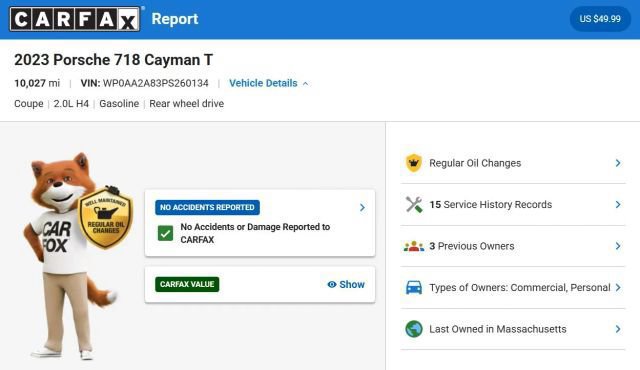640x370 pixels.
Task: Open the Regular Oil Changes row
Action: 513,163
